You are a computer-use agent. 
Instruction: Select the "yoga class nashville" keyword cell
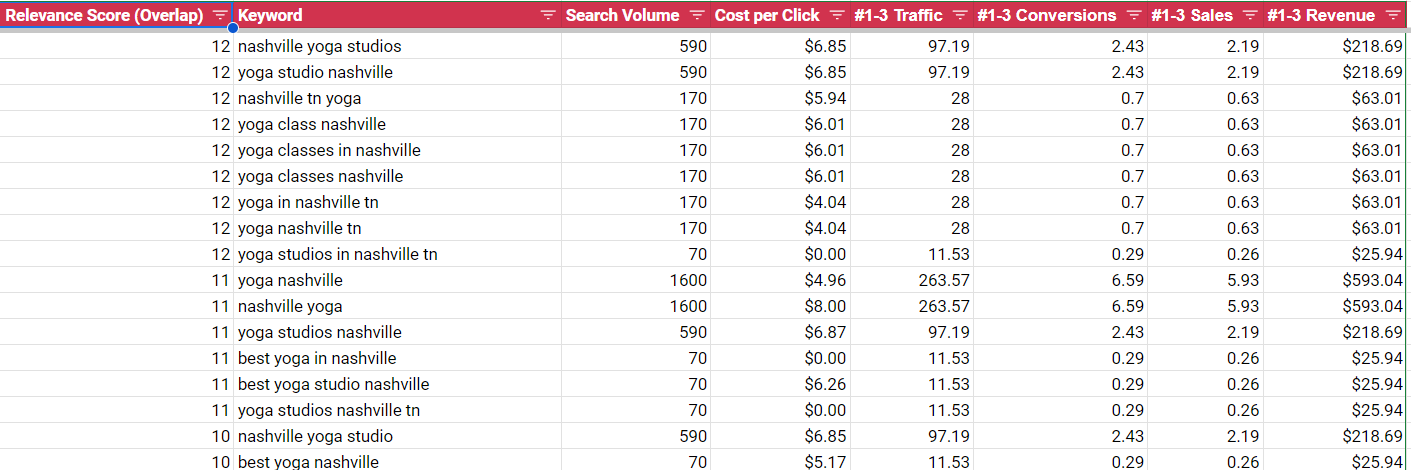pyautogui.click(x=312, y=124)
